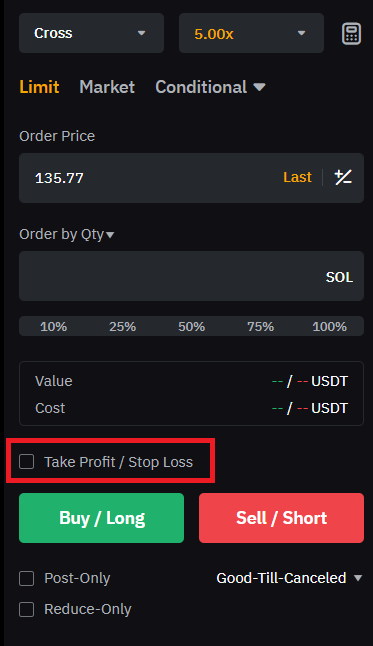Open the calculator icon
This screenshot has height=646, width=373.
tap(352, 33)
